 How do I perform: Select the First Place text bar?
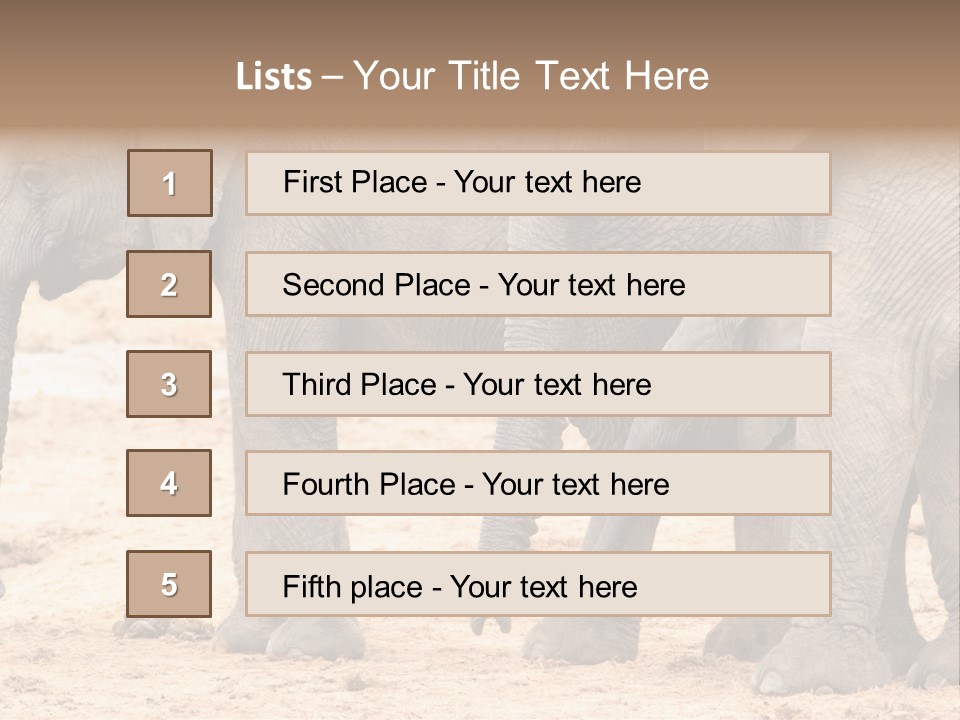538,183
